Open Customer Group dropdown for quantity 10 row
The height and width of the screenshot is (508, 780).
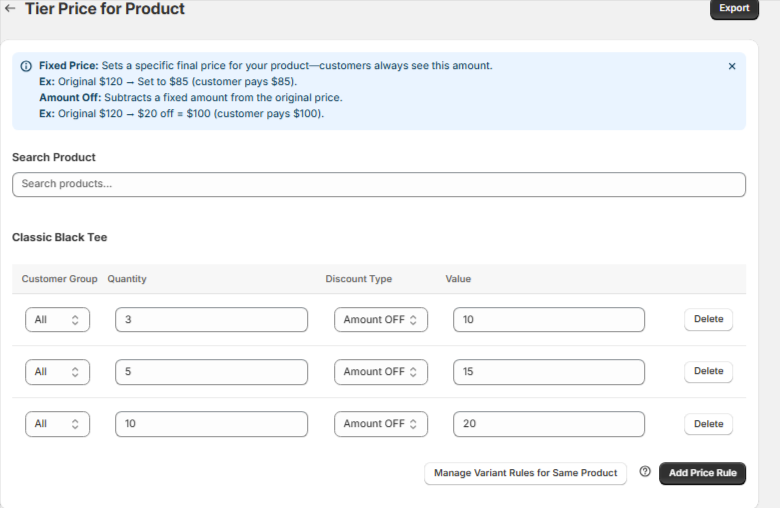point(57,424)
